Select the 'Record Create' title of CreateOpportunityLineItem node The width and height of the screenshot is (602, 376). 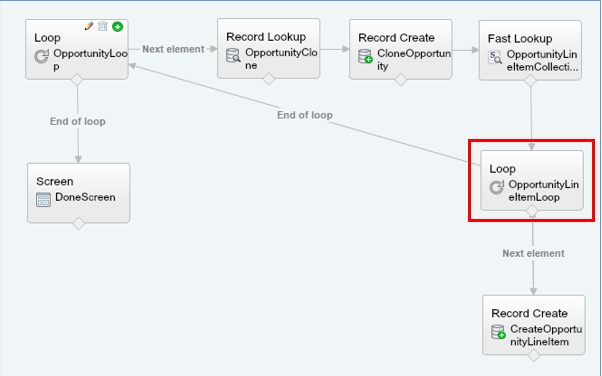pyautogui.click(x=529, y=313)
